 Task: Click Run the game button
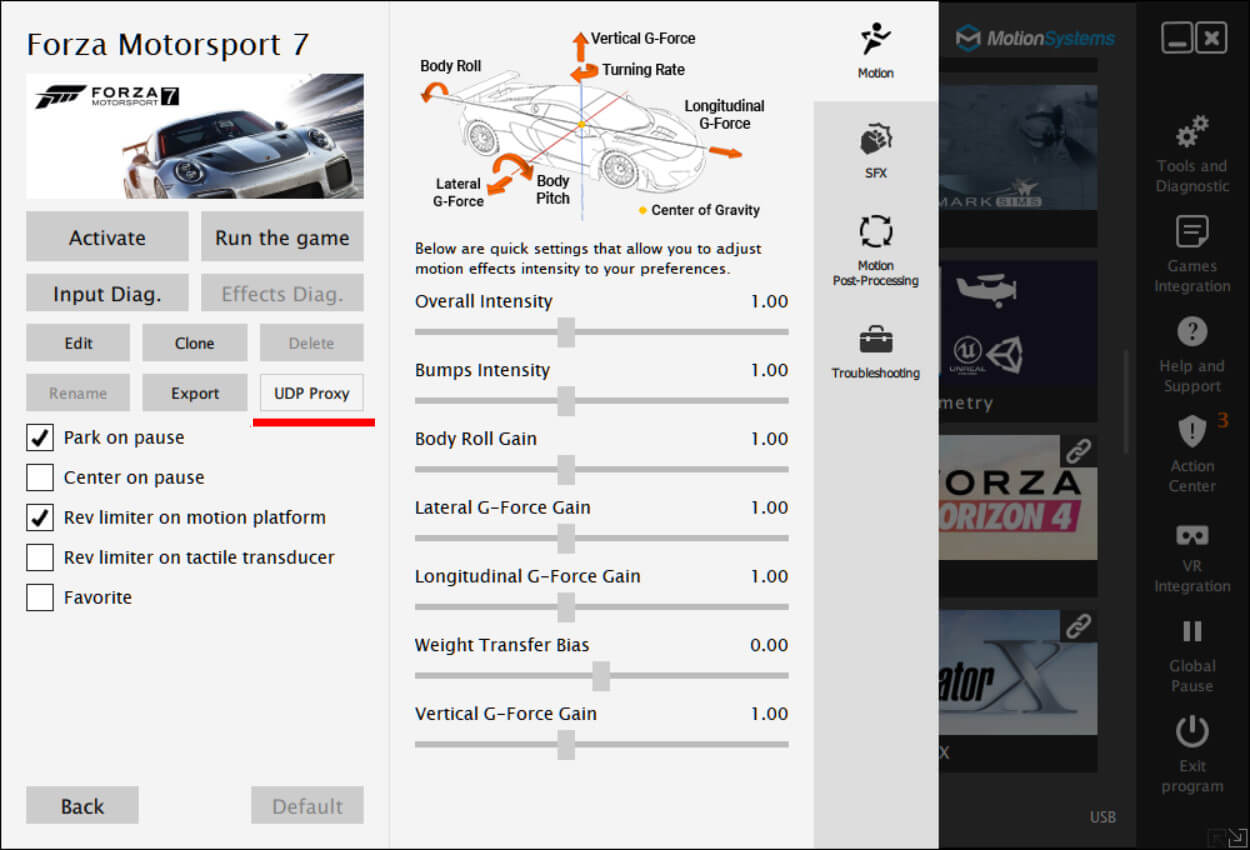[282, 237]
